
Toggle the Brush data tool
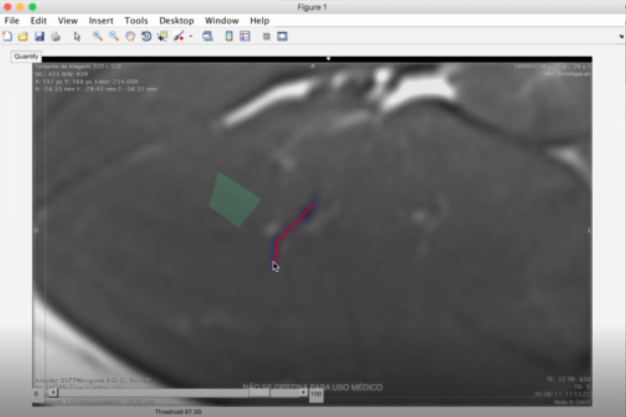click(x=178, y=36)
